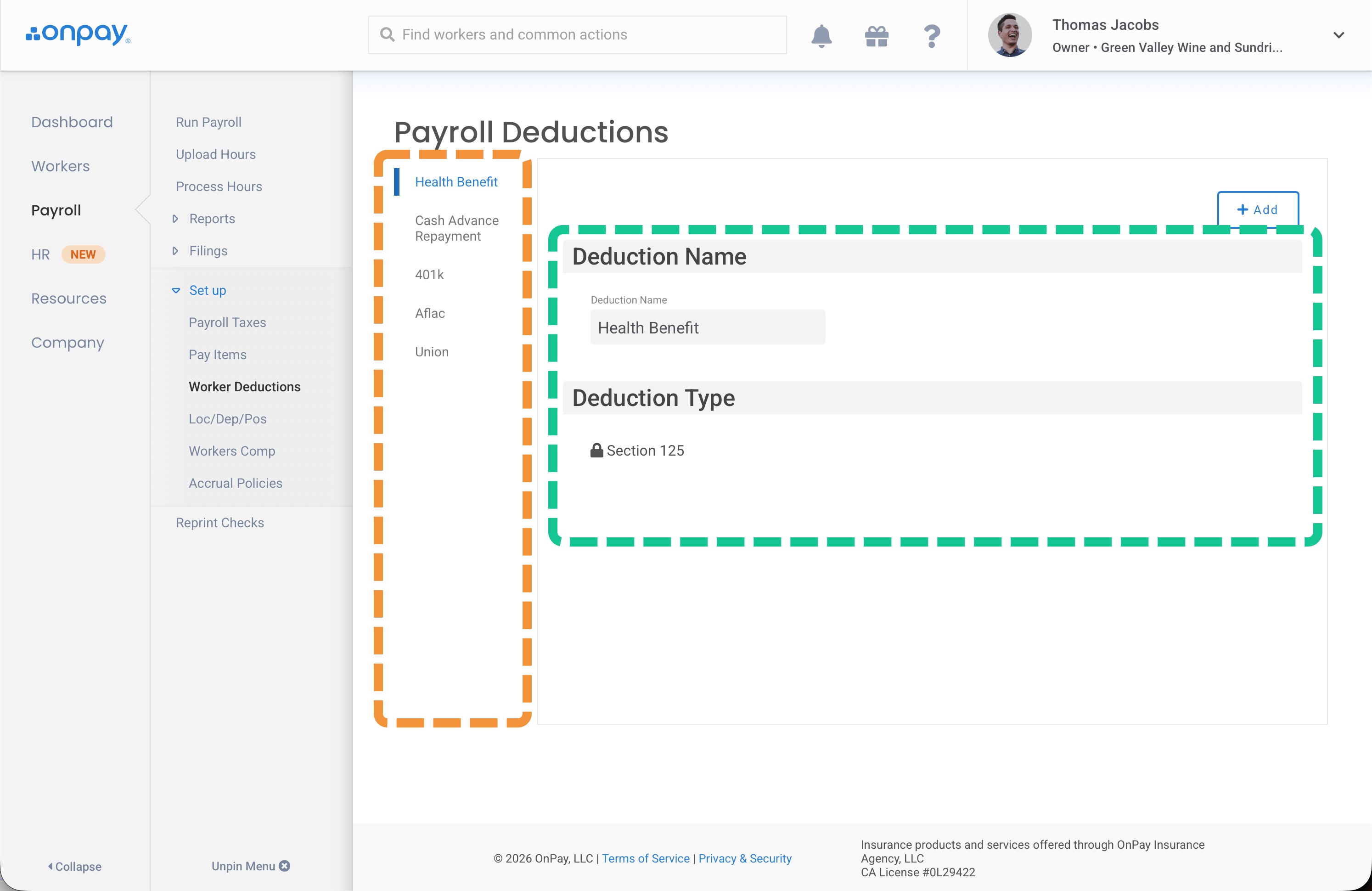Click the search magnifier icon

(x=388, y=34)
